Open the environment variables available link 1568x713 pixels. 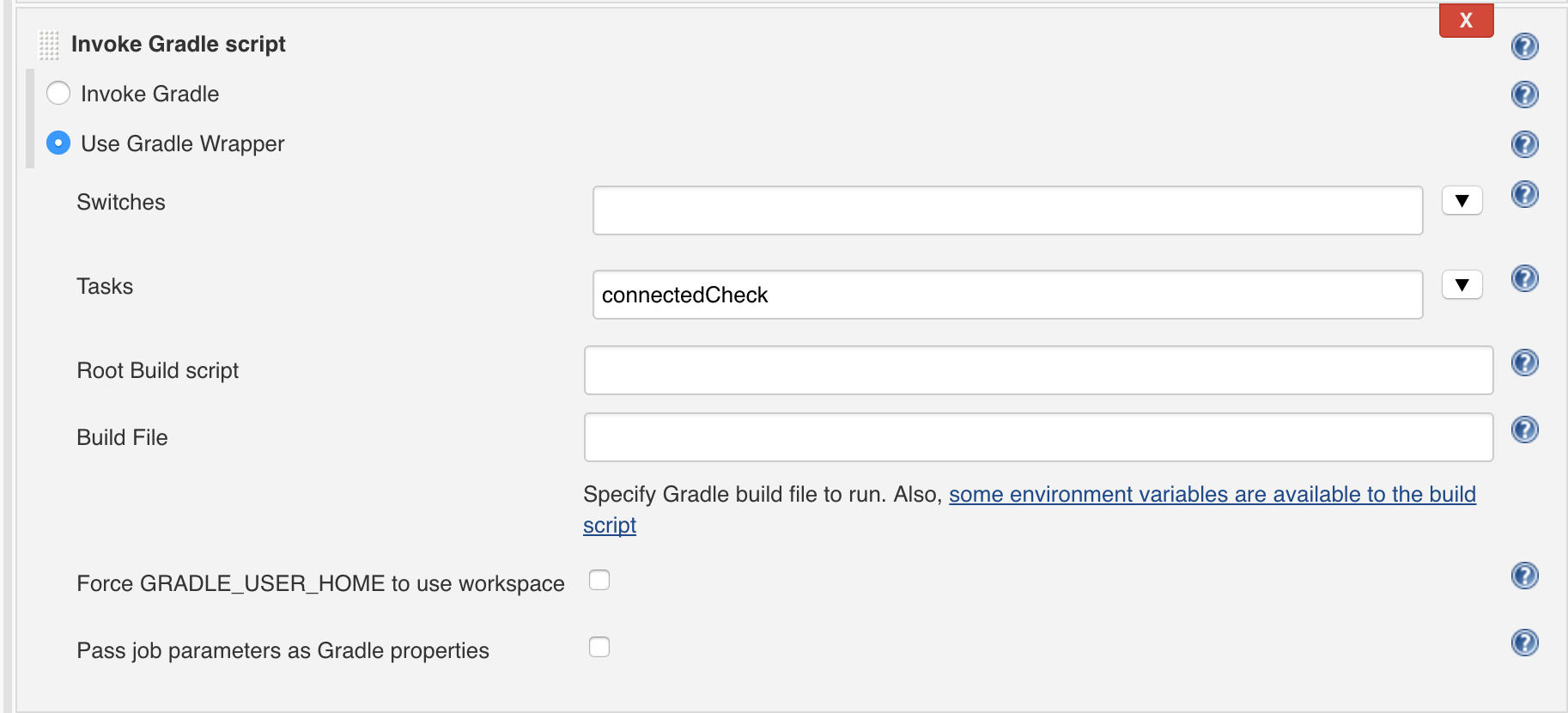point(1212,495)
